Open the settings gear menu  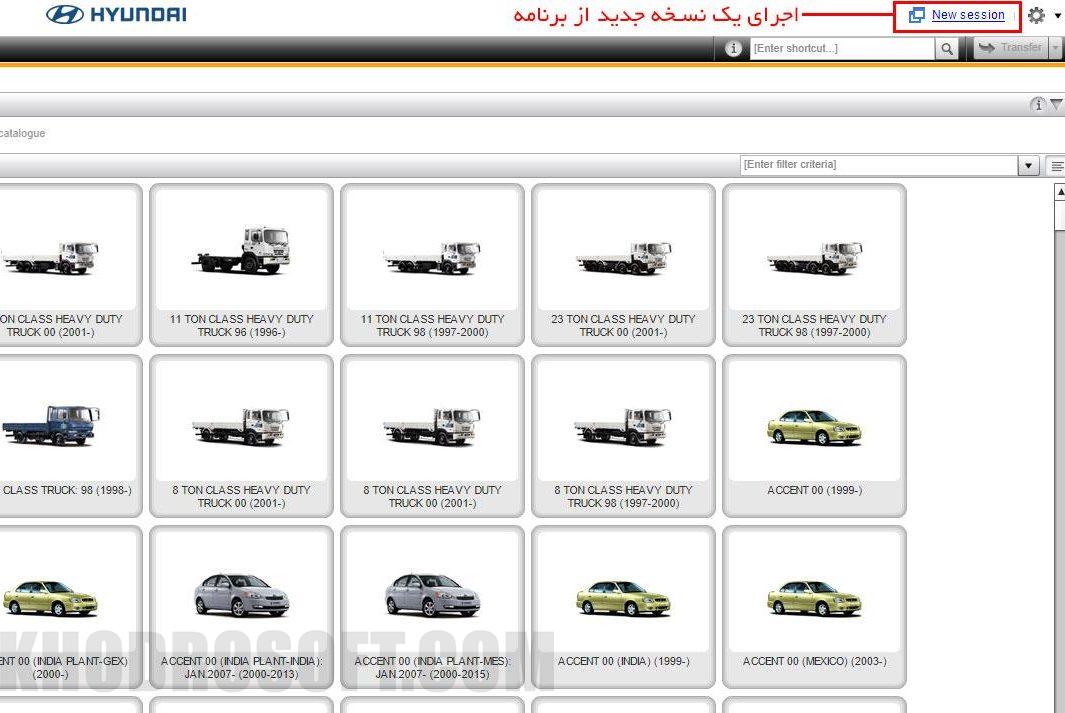[1036, 15]
